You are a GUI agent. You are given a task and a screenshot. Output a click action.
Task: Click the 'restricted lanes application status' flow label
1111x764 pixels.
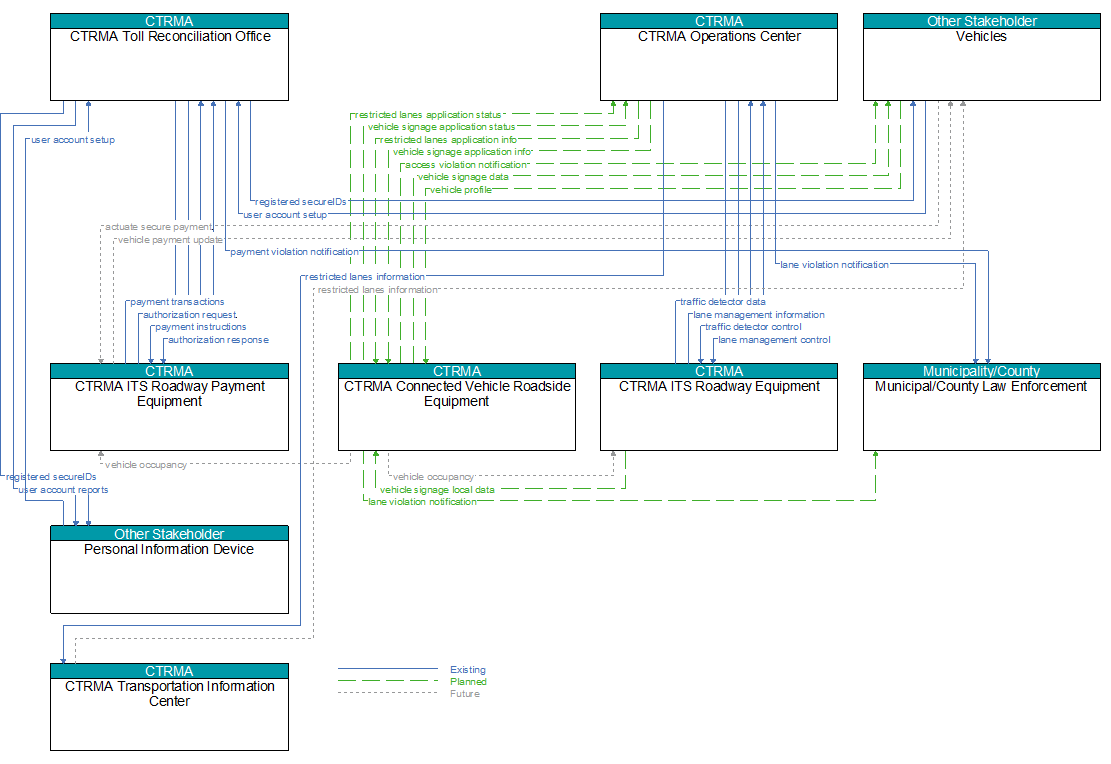pyautogui.click(x=428, y=115)
